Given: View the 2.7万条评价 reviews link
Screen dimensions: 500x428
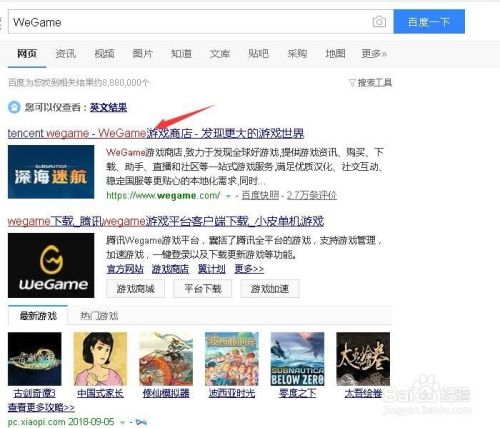Looking at the screenshot, I should [x=312, y=195].
